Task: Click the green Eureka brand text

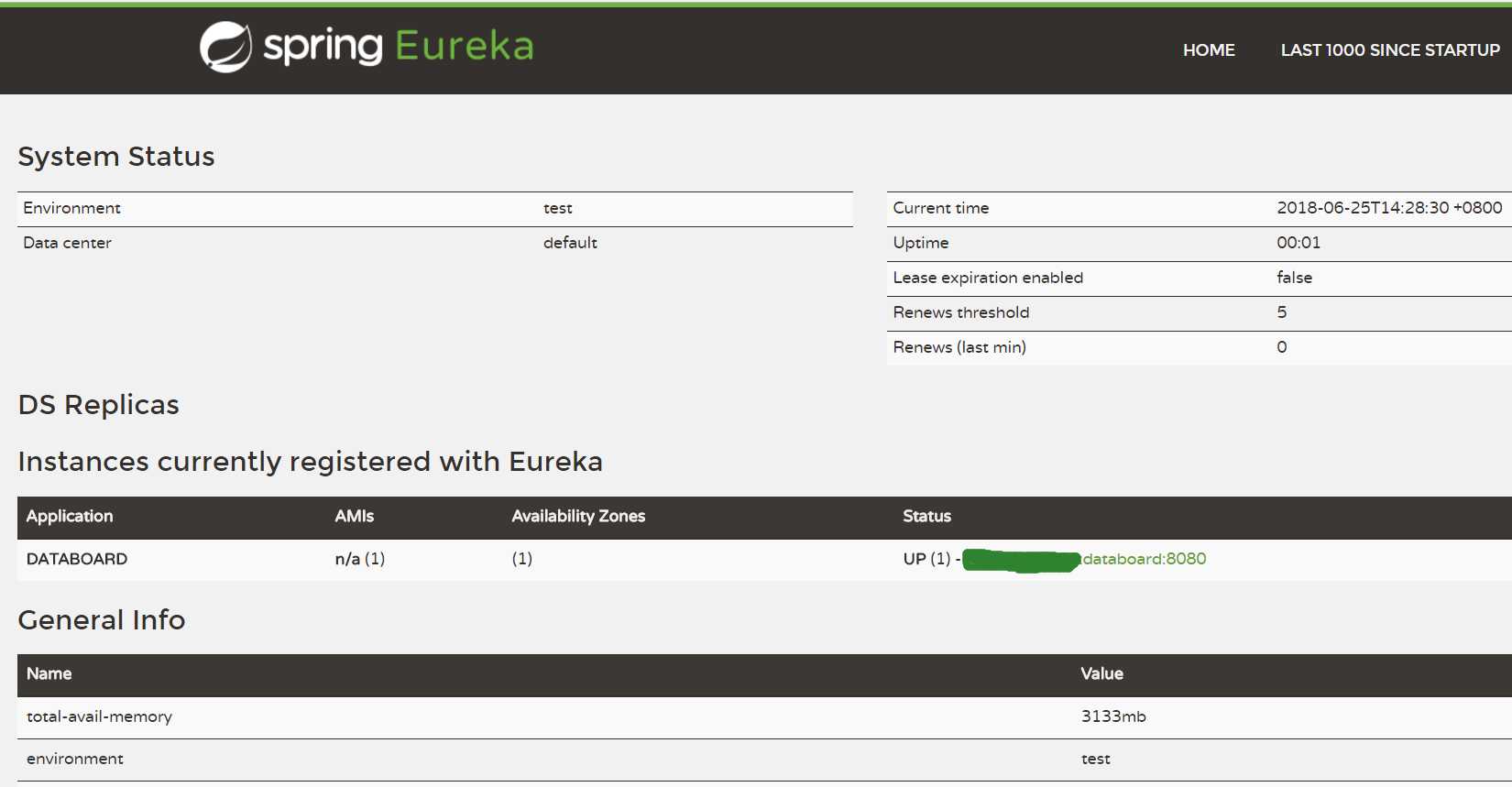Action: point(465,46)
